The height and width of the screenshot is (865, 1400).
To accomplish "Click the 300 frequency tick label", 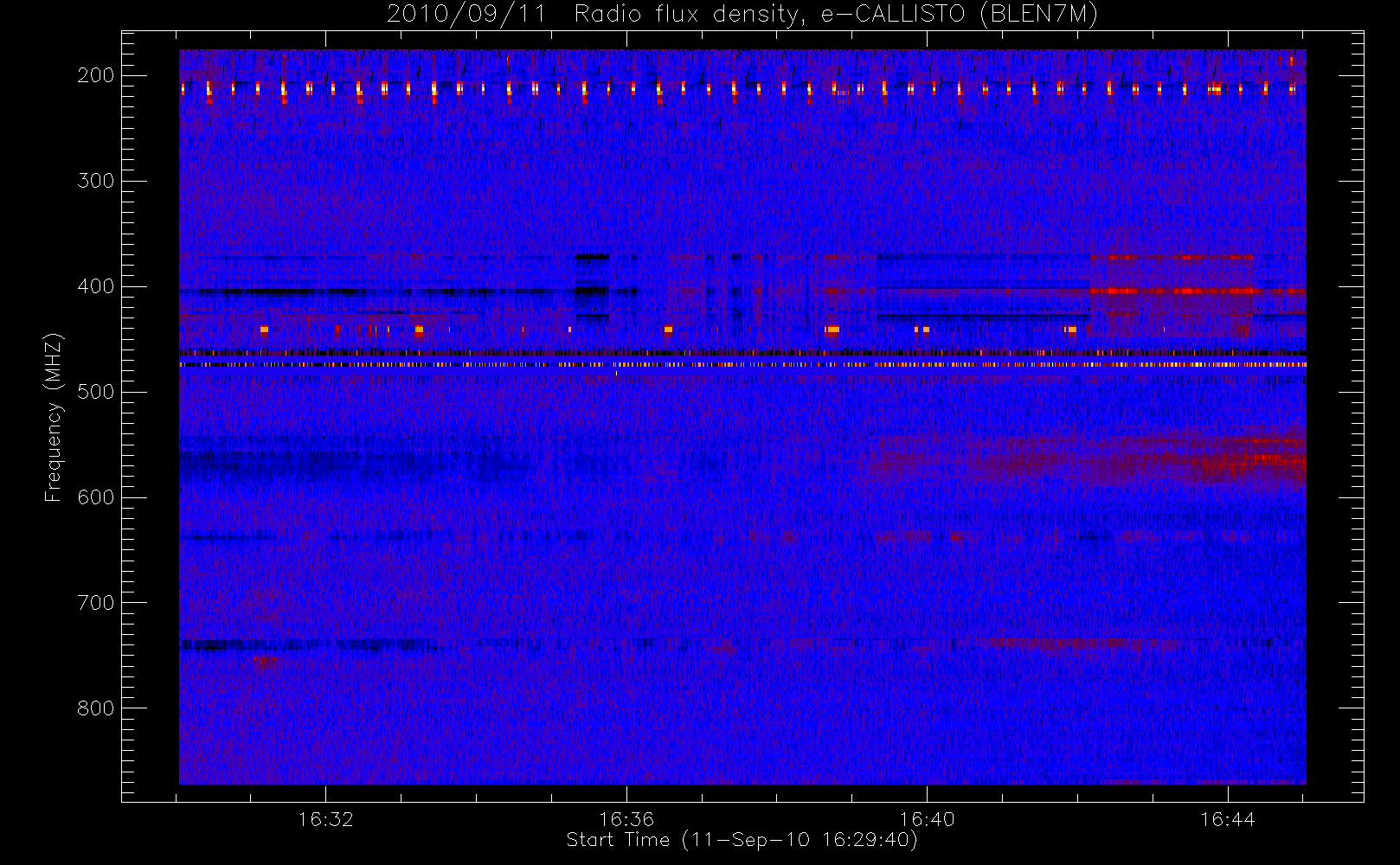I will click(95, 181).
